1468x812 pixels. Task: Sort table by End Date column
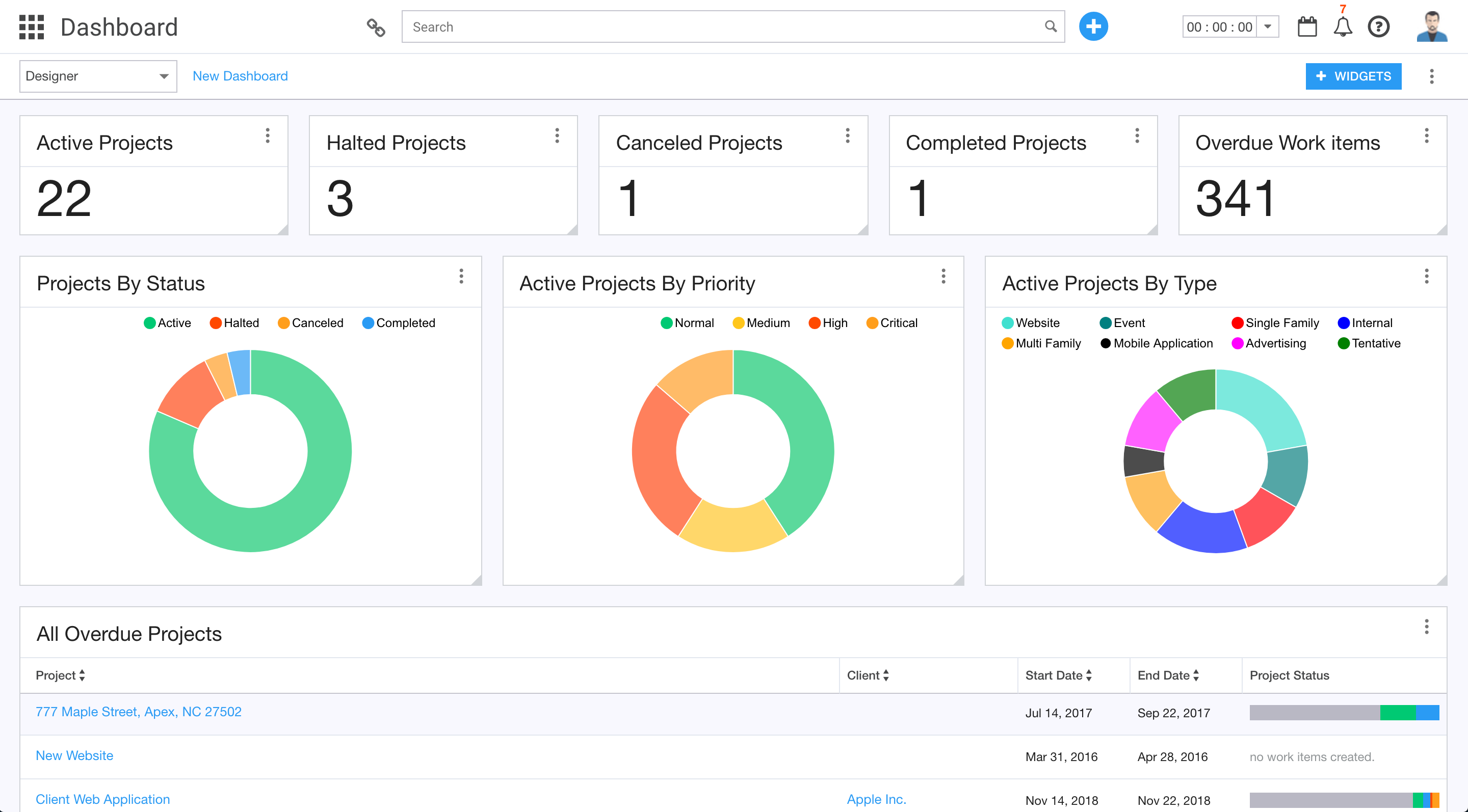1168,675
